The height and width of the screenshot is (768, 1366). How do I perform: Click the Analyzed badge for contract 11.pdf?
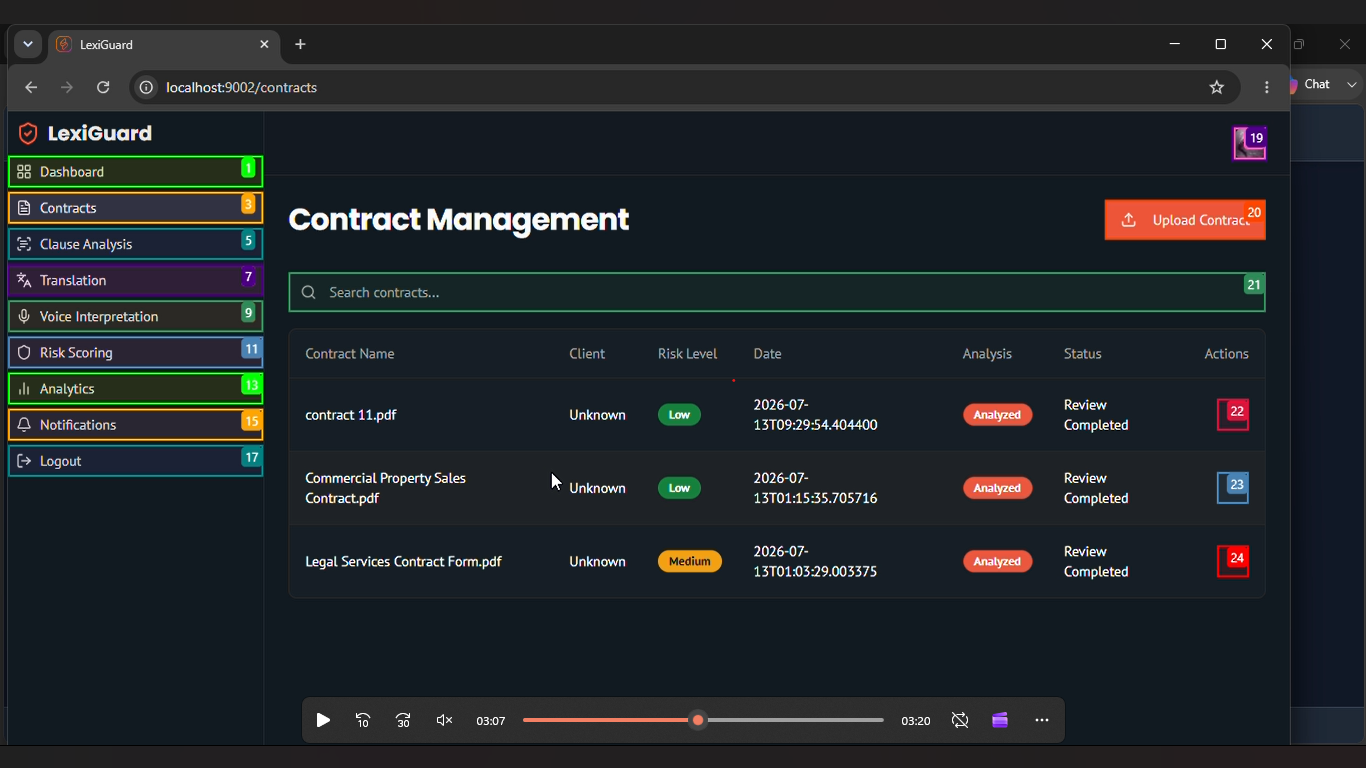tap(997, 415)
